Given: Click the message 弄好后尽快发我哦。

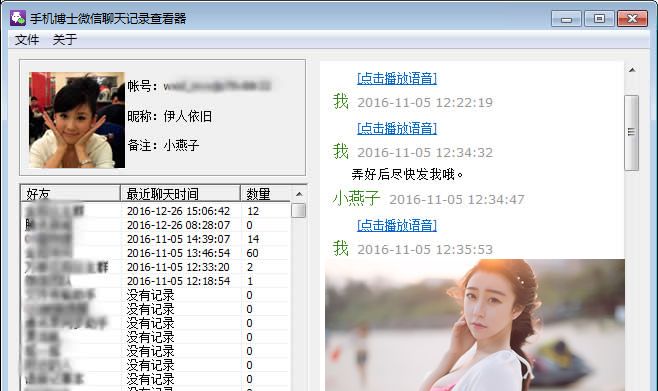Looking at the screenshot, I should point(407,174).
